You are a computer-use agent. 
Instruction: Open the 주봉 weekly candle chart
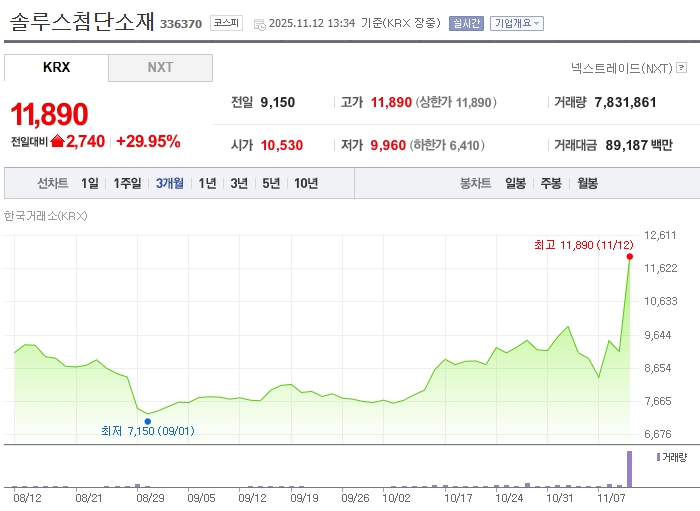coord(551,183)
